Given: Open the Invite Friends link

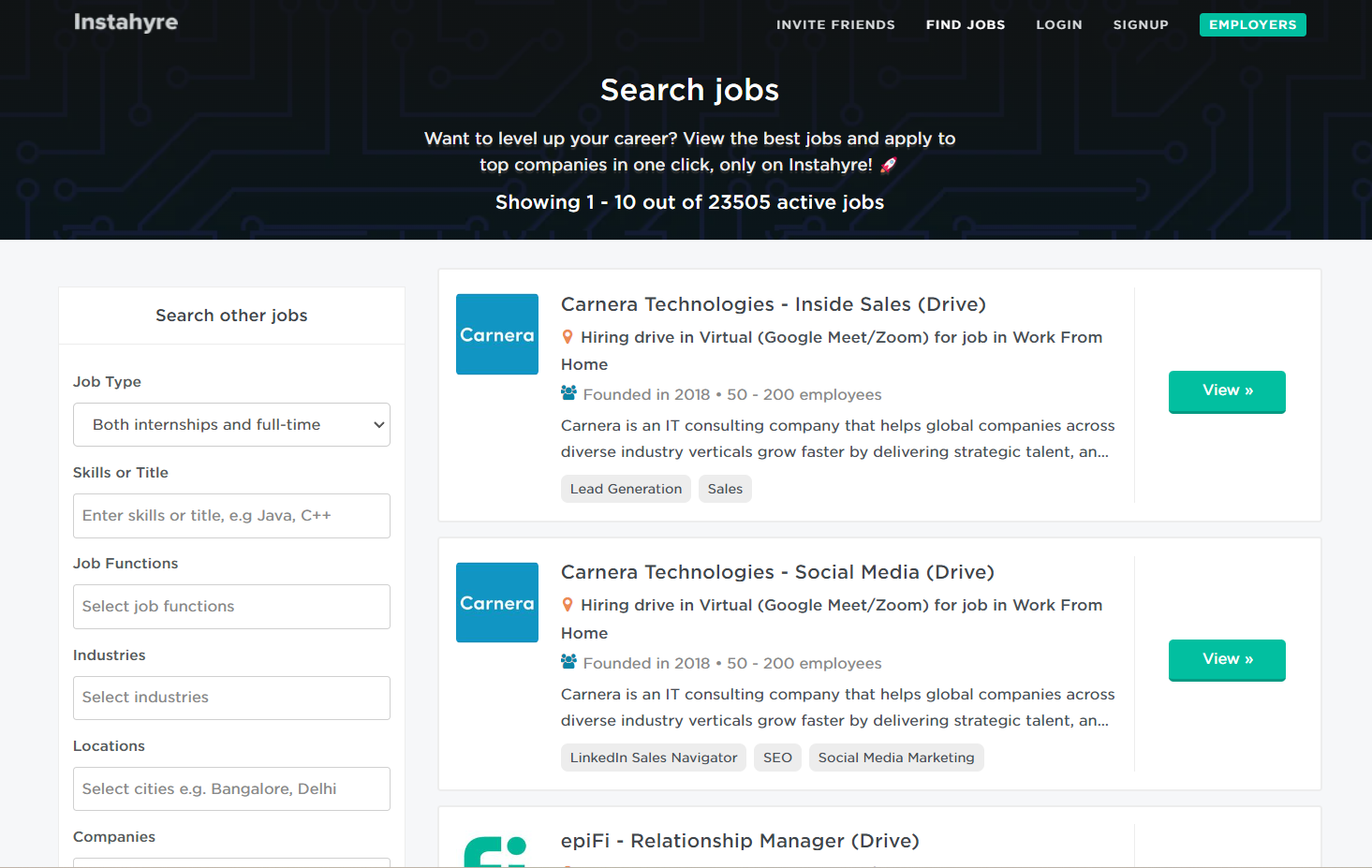Looking at the screenshot, I should tap(835, 24).
